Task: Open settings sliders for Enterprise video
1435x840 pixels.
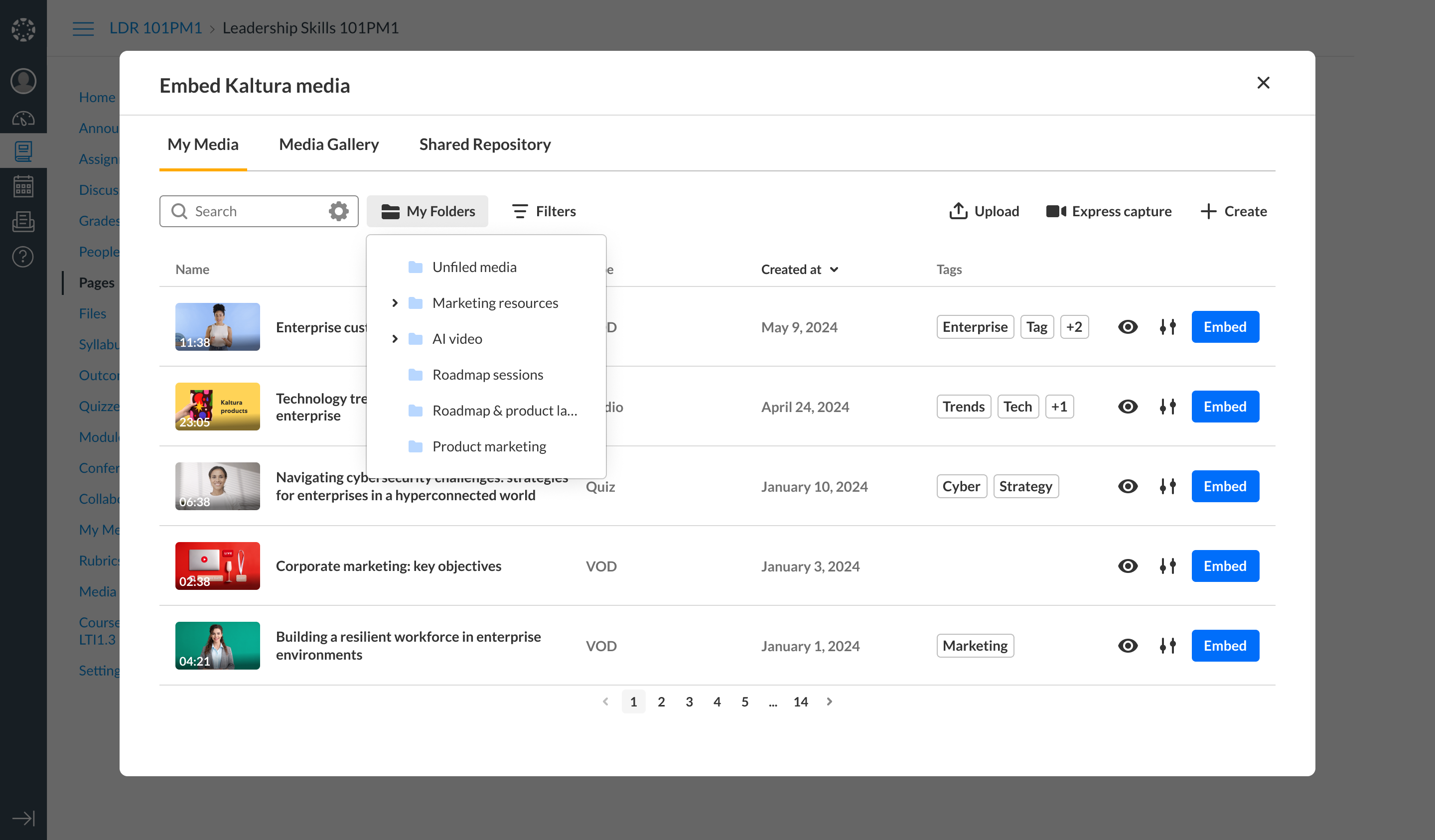Action: 1167,327
